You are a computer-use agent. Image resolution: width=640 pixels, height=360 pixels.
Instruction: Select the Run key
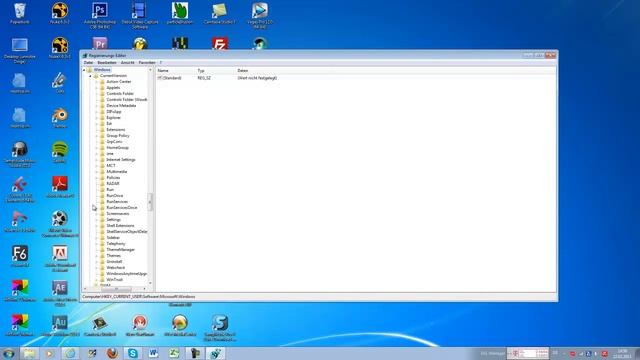(x=110, y=189)
